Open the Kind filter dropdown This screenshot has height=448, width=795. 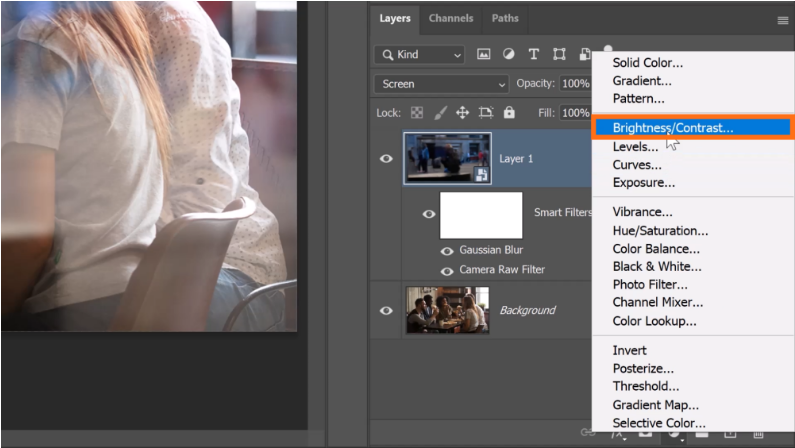[x=419, y=54]
